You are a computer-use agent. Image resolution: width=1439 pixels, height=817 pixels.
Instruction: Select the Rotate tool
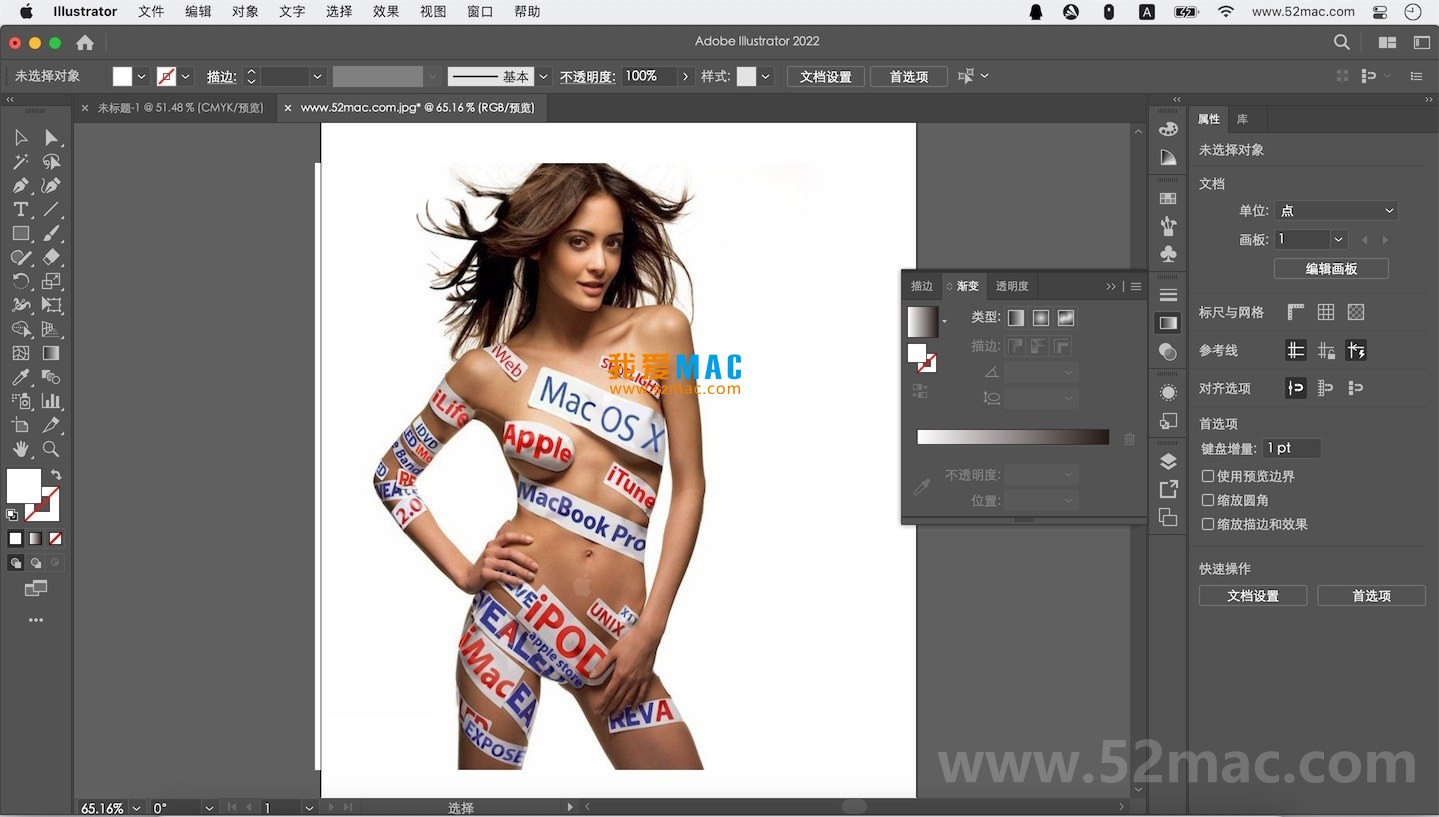click(x=20, y=281)
